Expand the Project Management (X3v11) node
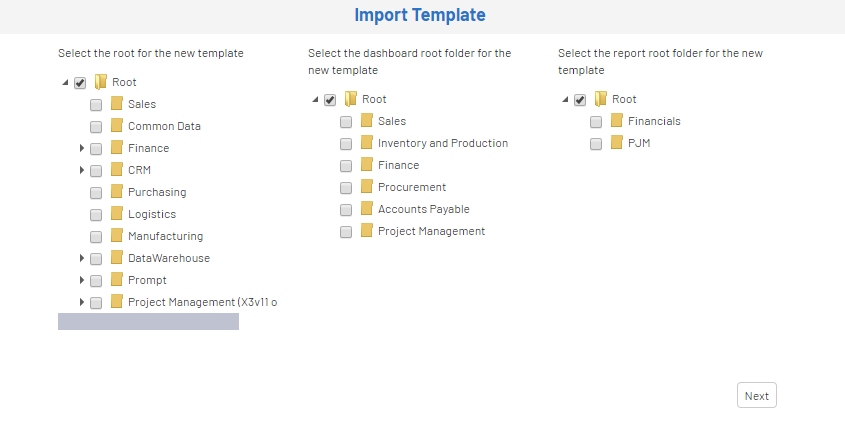Screen dimensions: 845x421 click(82, 302)
